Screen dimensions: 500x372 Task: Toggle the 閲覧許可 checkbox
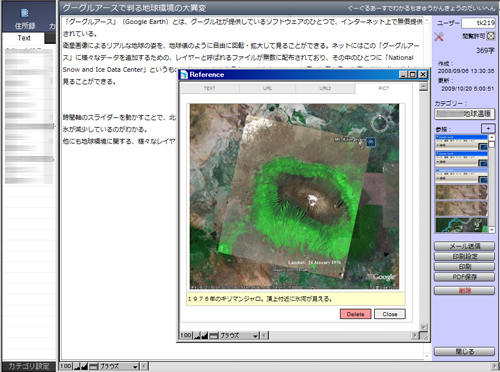(x=491, y=36)
